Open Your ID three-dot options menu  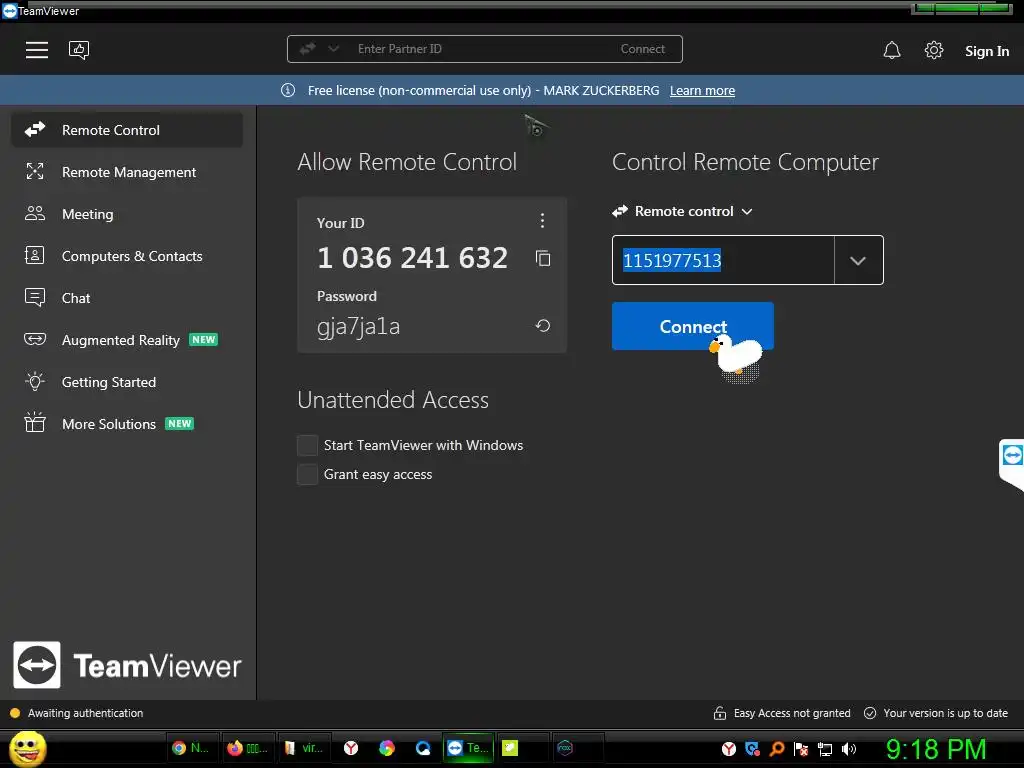click(x=542, y=221)
